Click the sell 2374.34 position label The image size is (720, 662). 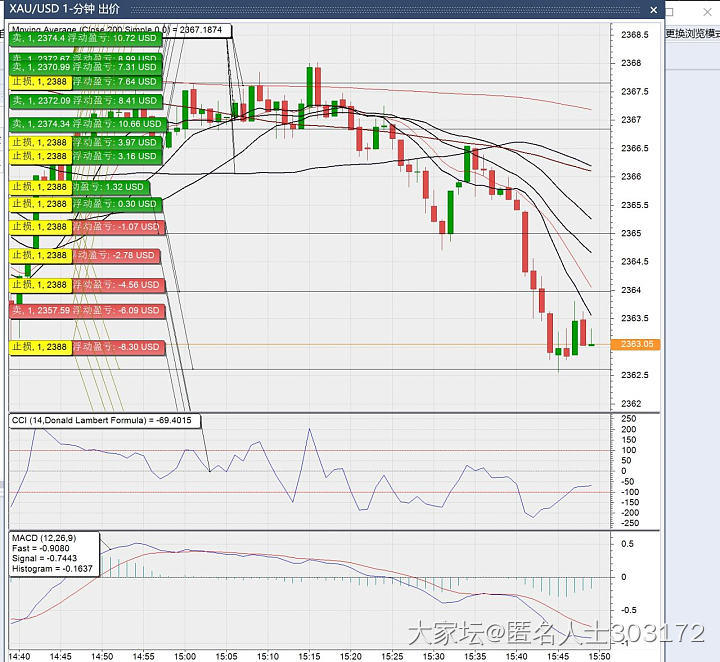coord(85,124)
